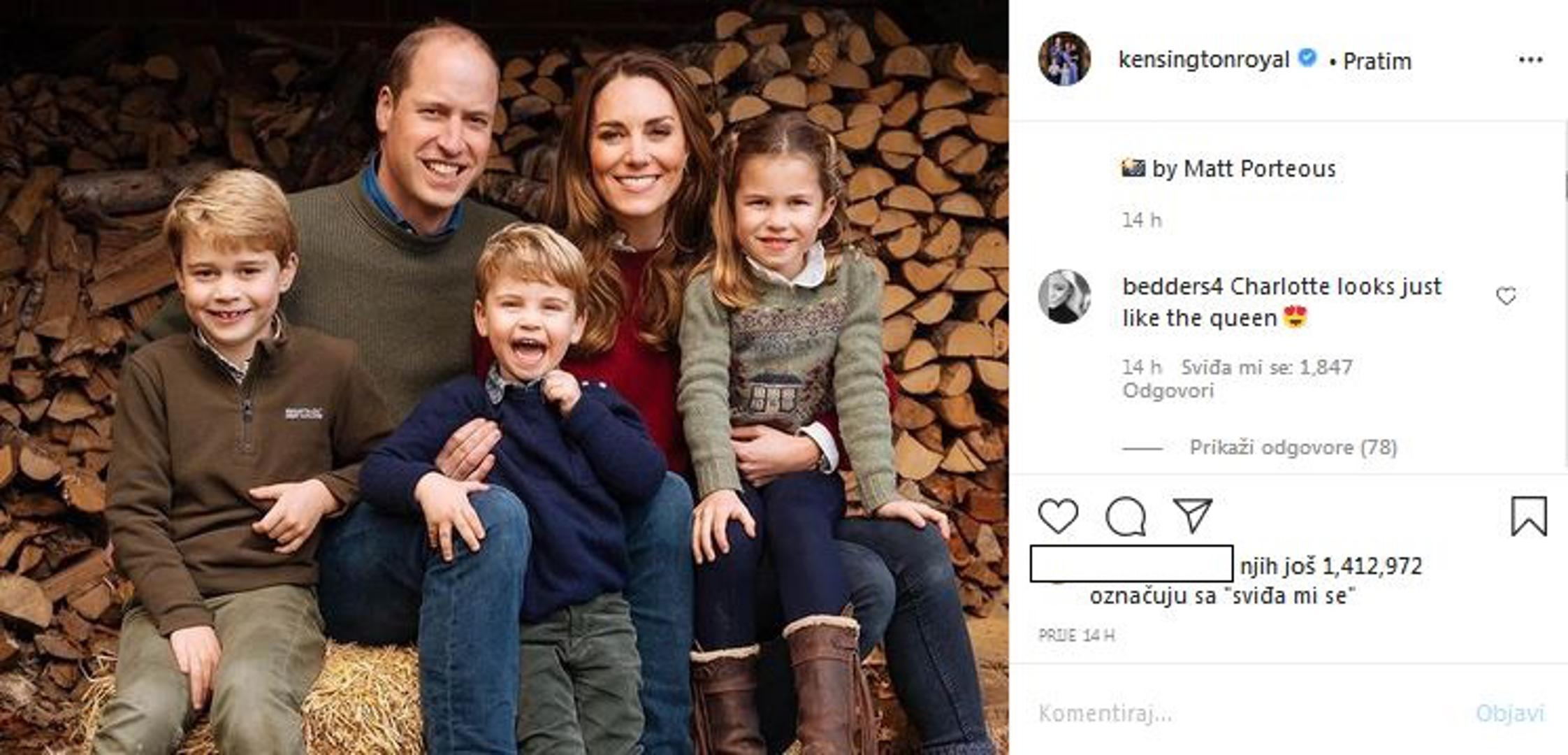View comment likes Sviđa mi se: 1,847

[1266, 367]
